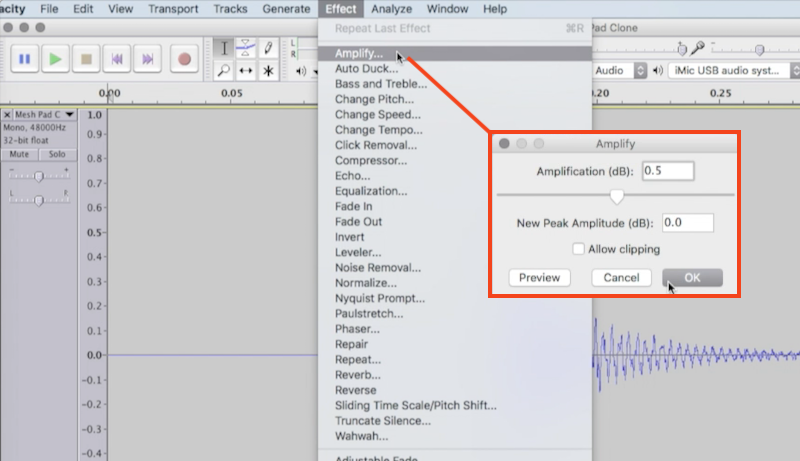The image size is (800, 461).
Task: Choose Noise Removal from Effect menu
Action: pos(378,268)
